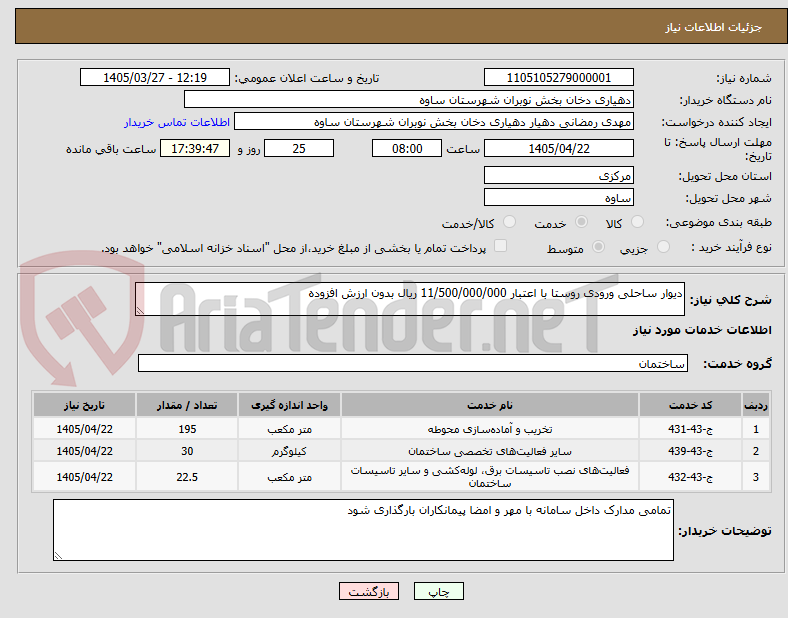788x618 pixels.
Task: Click the تاریخ نیاز column header
Action: (x=84, y=405)
